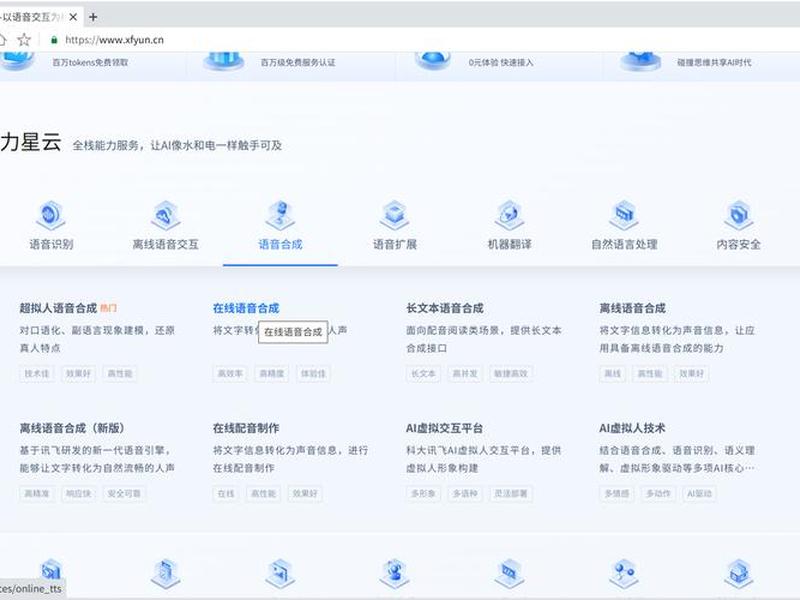
Task: Select the 内容安全 category icon
Action: [739, 215]
